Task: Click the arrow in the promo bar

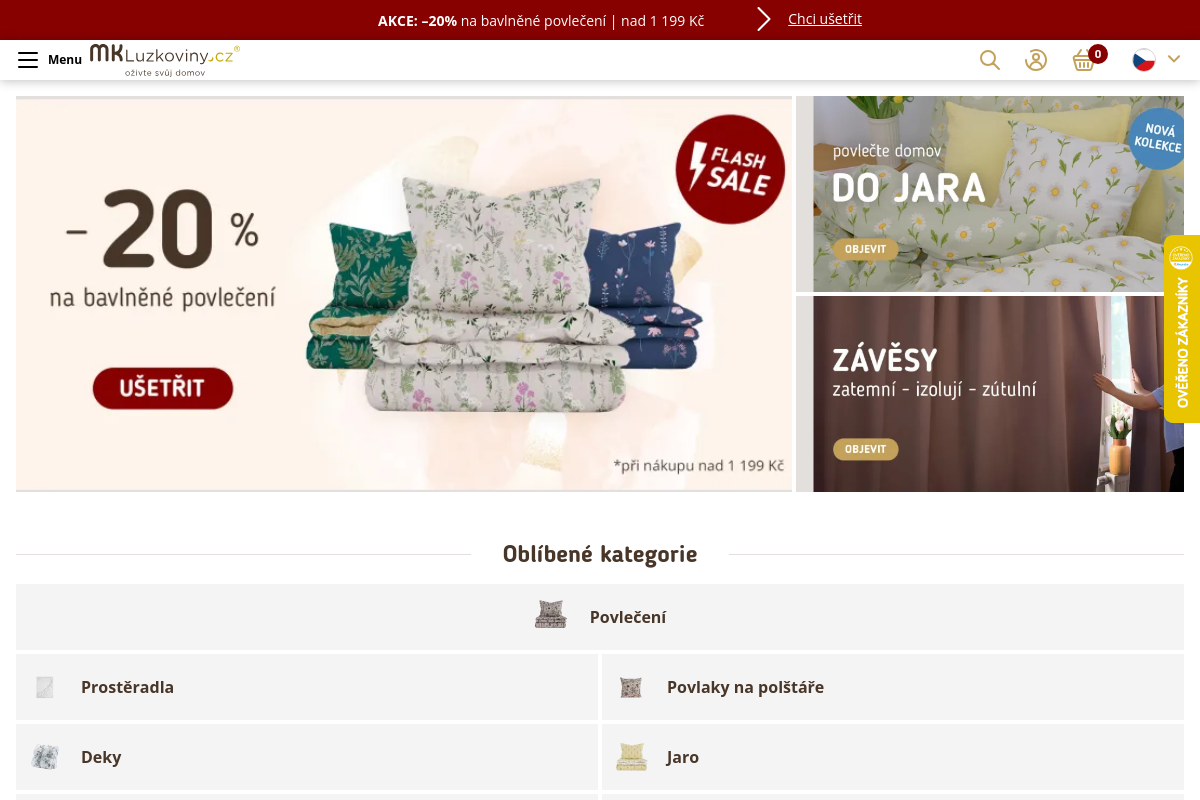Action: click(x=764, y=19)
